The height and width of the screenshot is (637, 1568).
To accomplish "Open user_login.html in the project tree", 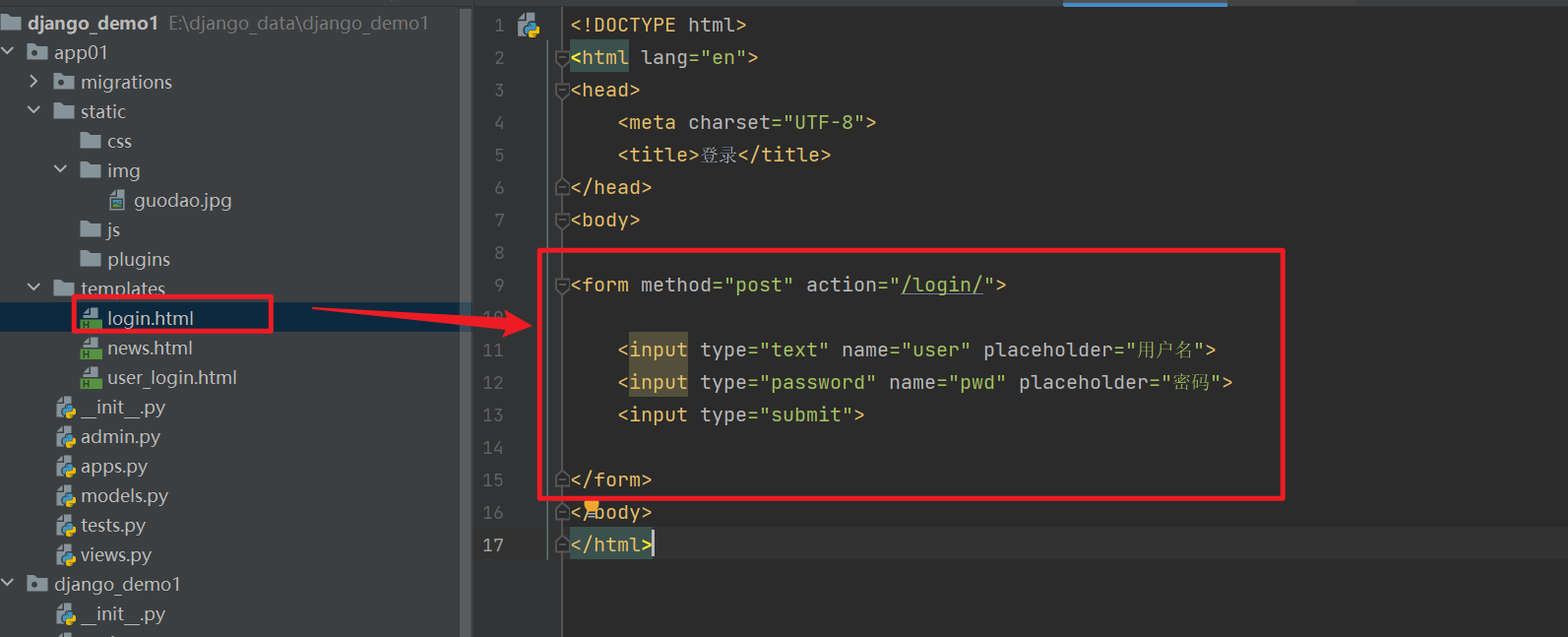I will pyautogui.click(x=171, y=378).
